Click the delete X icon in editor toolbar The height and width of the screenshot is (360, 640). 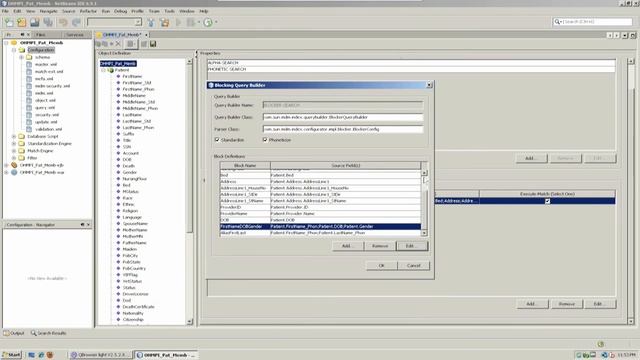(118, 44)
